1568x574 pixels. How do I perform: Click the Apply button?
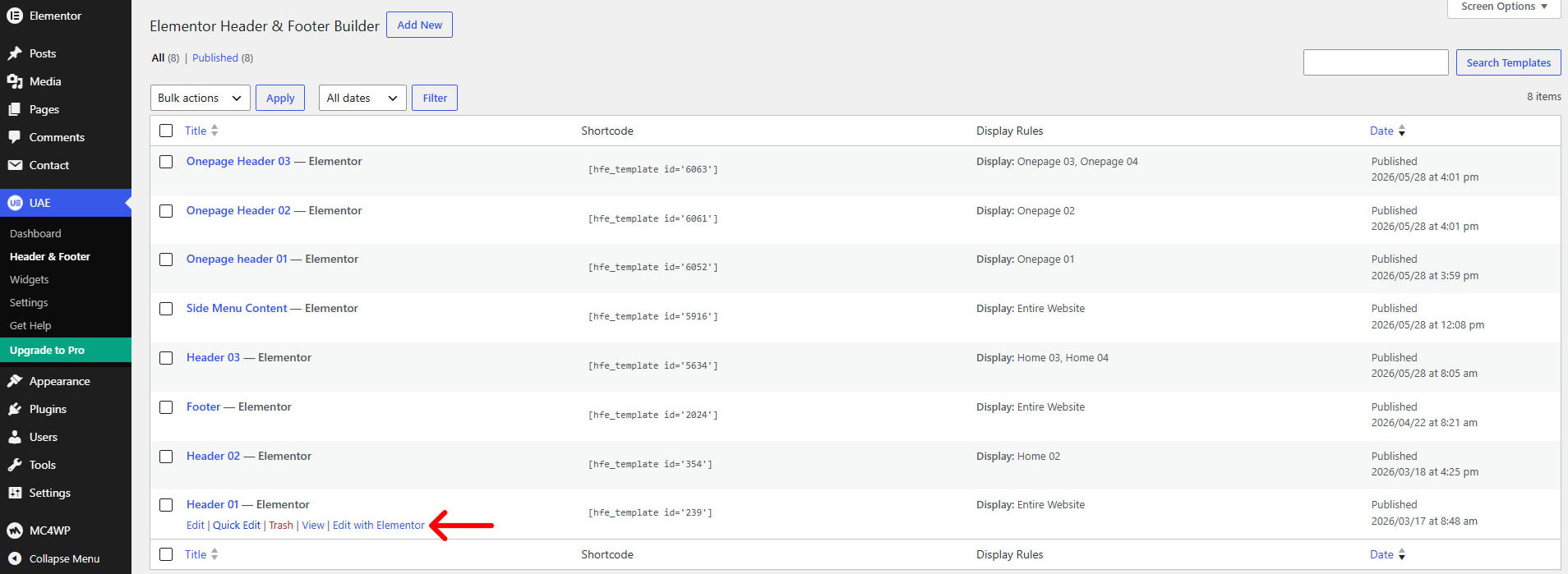pyautogui.click(x=280, y=98)
